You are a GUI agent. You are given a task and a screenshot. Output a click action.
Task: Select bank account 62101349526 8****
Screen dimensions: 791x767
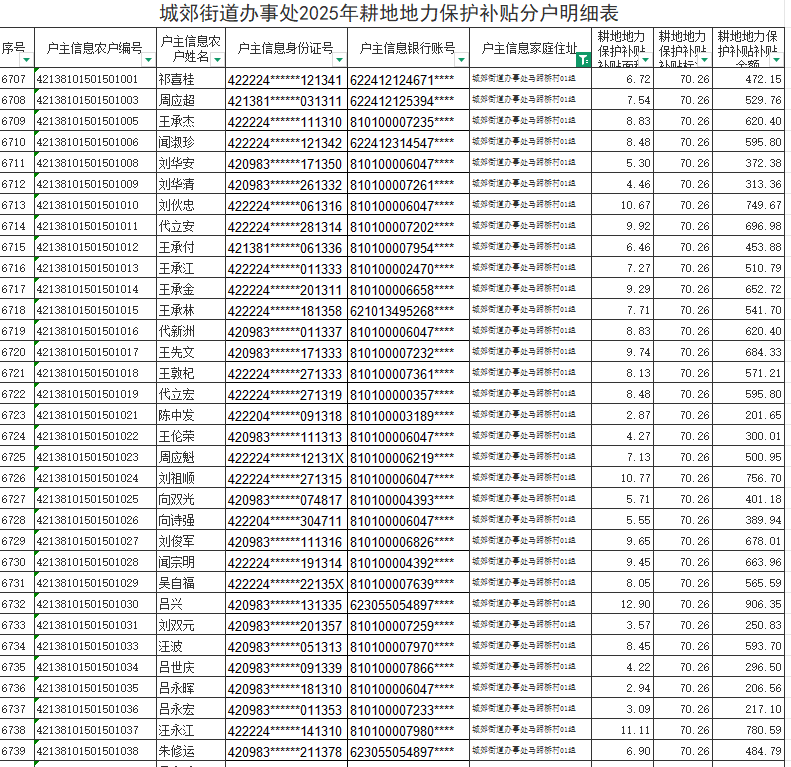click(x=408, y=311)
